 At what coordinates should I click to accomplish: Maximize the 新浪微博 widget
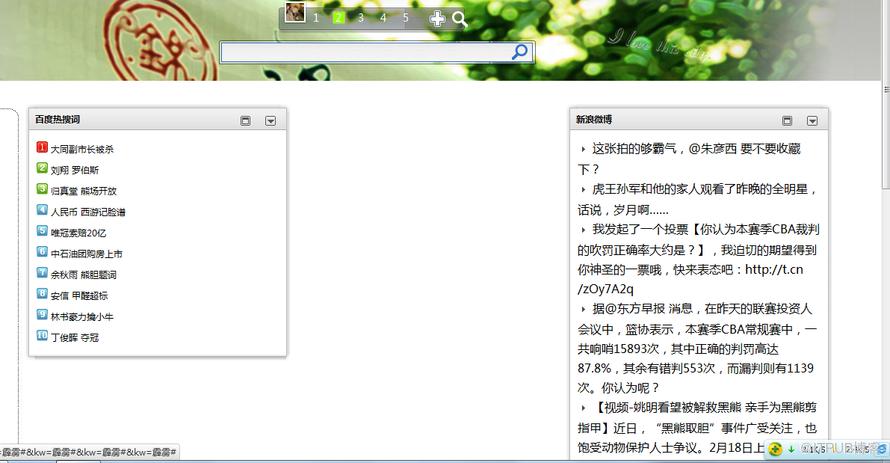pyautogui.click(x=787, y=120)
